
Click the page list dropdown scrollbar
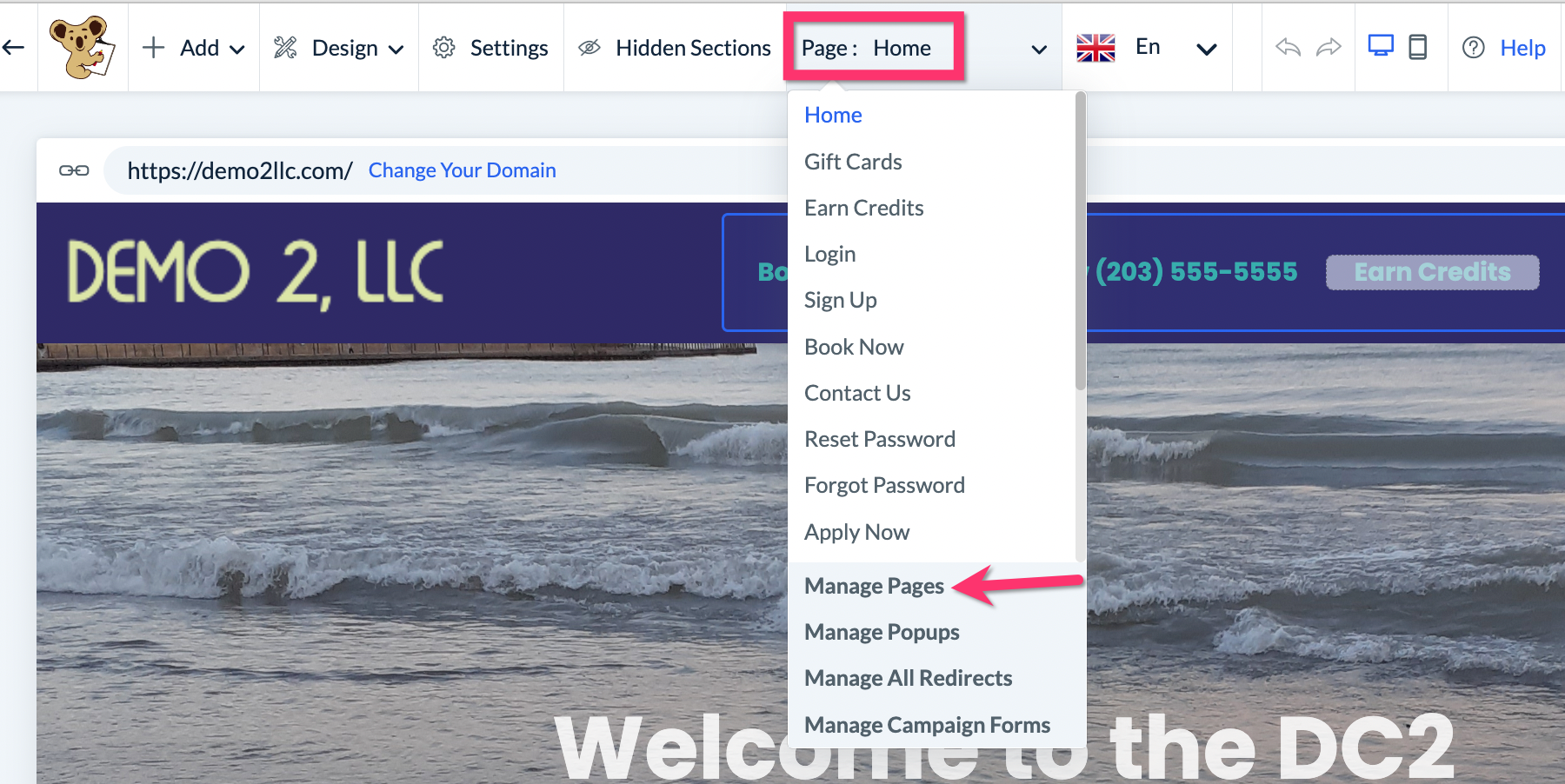(1081, 242)
